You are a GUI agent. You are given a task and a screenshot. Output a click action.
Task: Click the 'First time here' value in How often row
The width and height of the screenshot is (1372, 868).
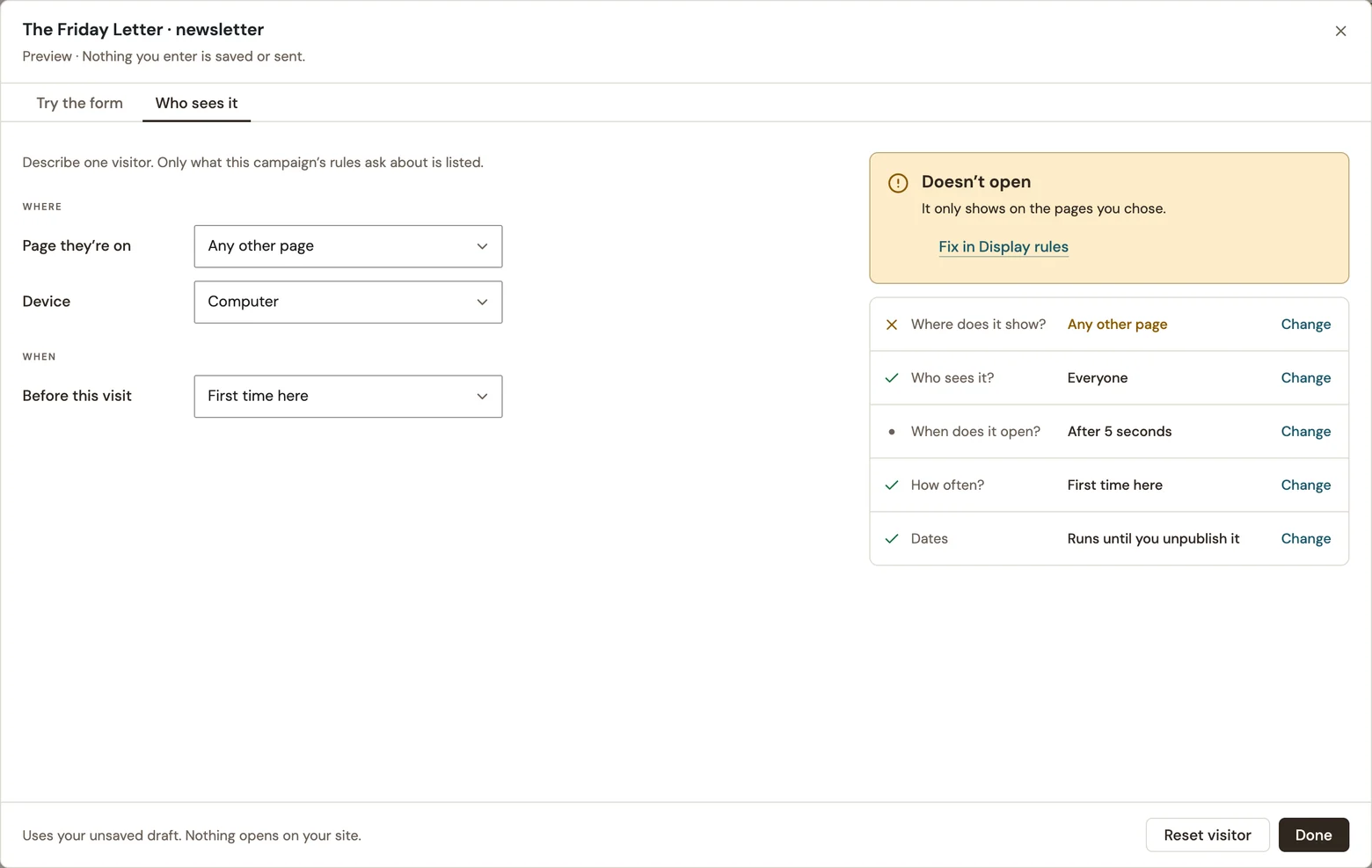click(x=1115, y=485)
